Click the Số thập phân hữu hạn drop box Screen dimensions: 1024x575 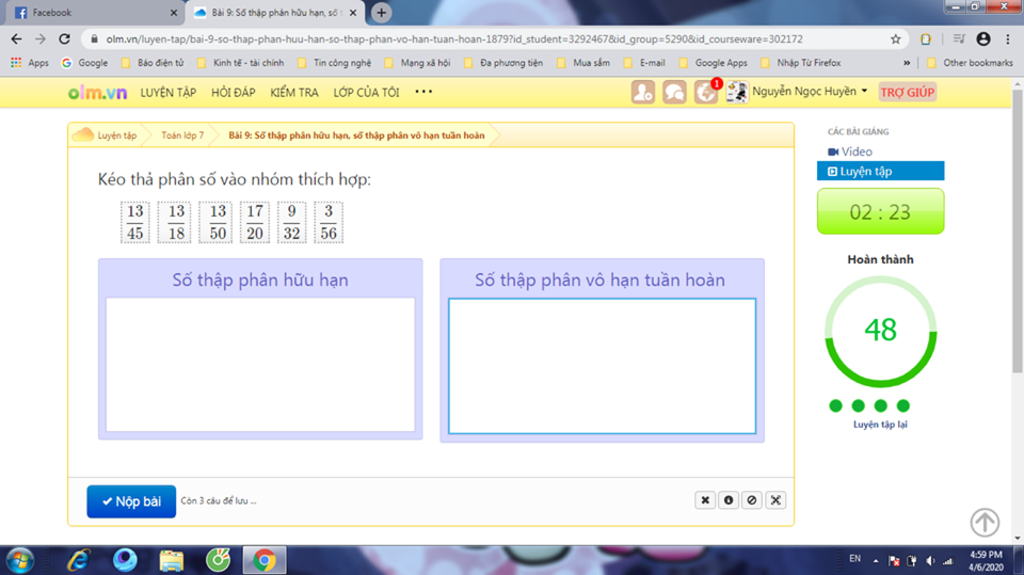pos(261,365)
